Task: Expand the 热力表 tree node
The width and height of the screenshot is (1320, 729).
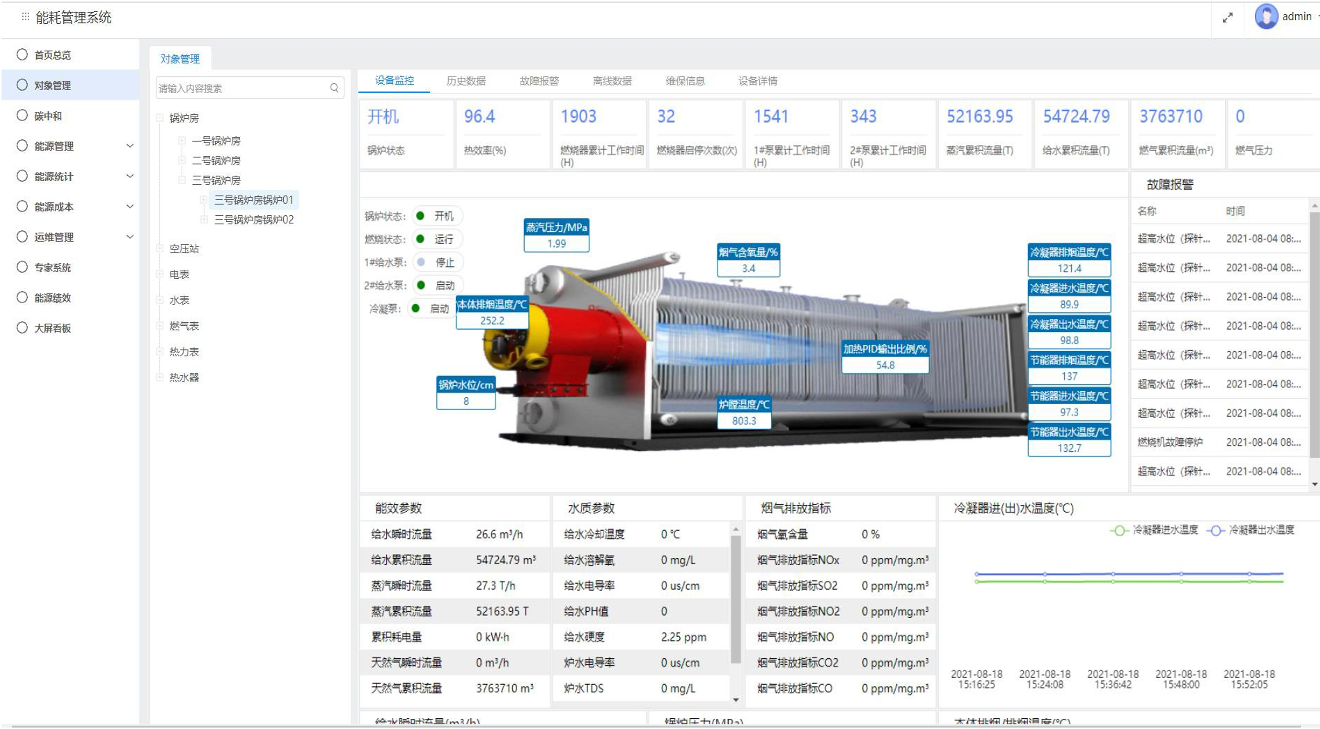Action: click(160, 352)
